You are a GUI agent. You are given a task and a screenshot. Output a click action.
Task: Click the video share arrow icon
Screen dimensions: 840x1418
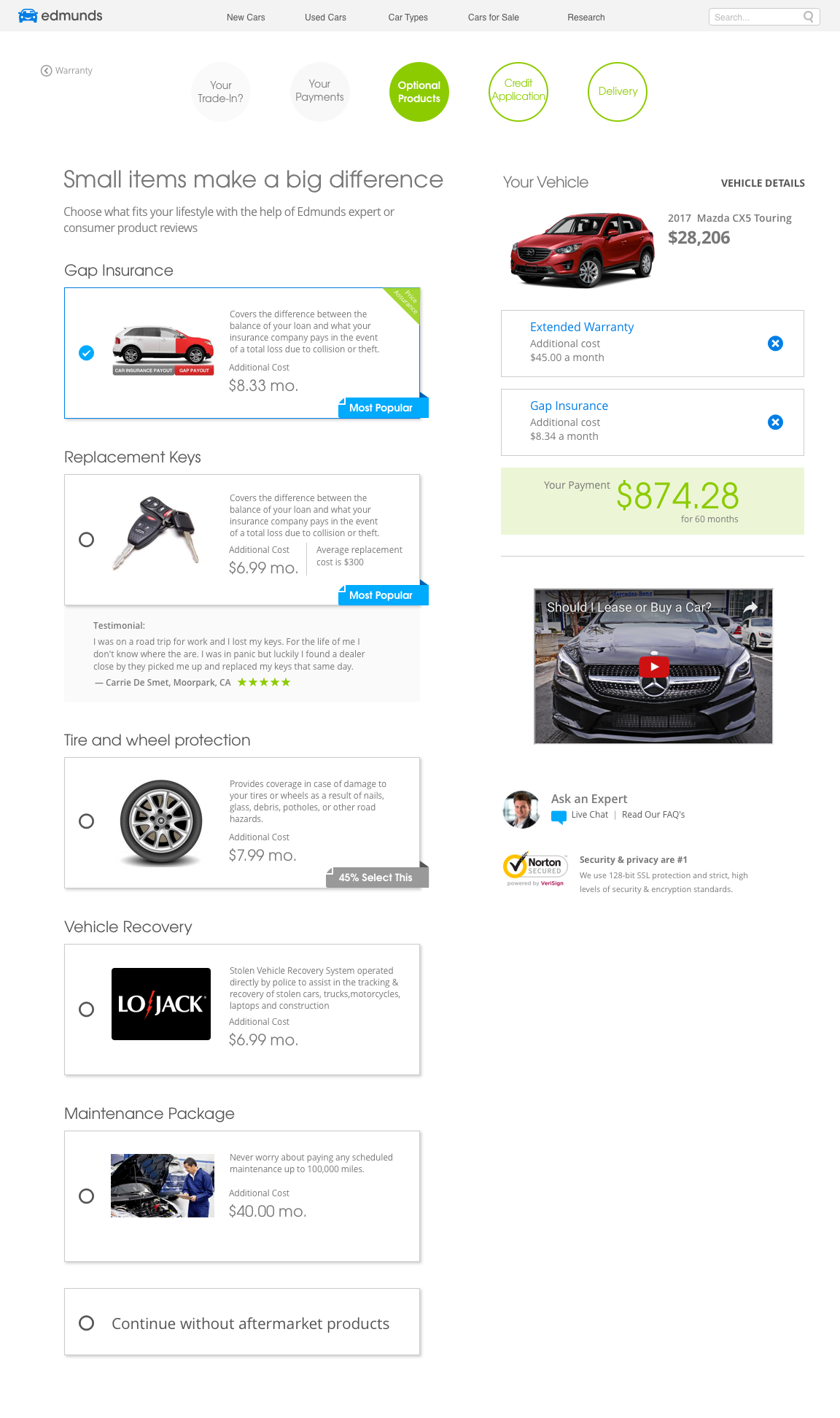pos(750,608)
